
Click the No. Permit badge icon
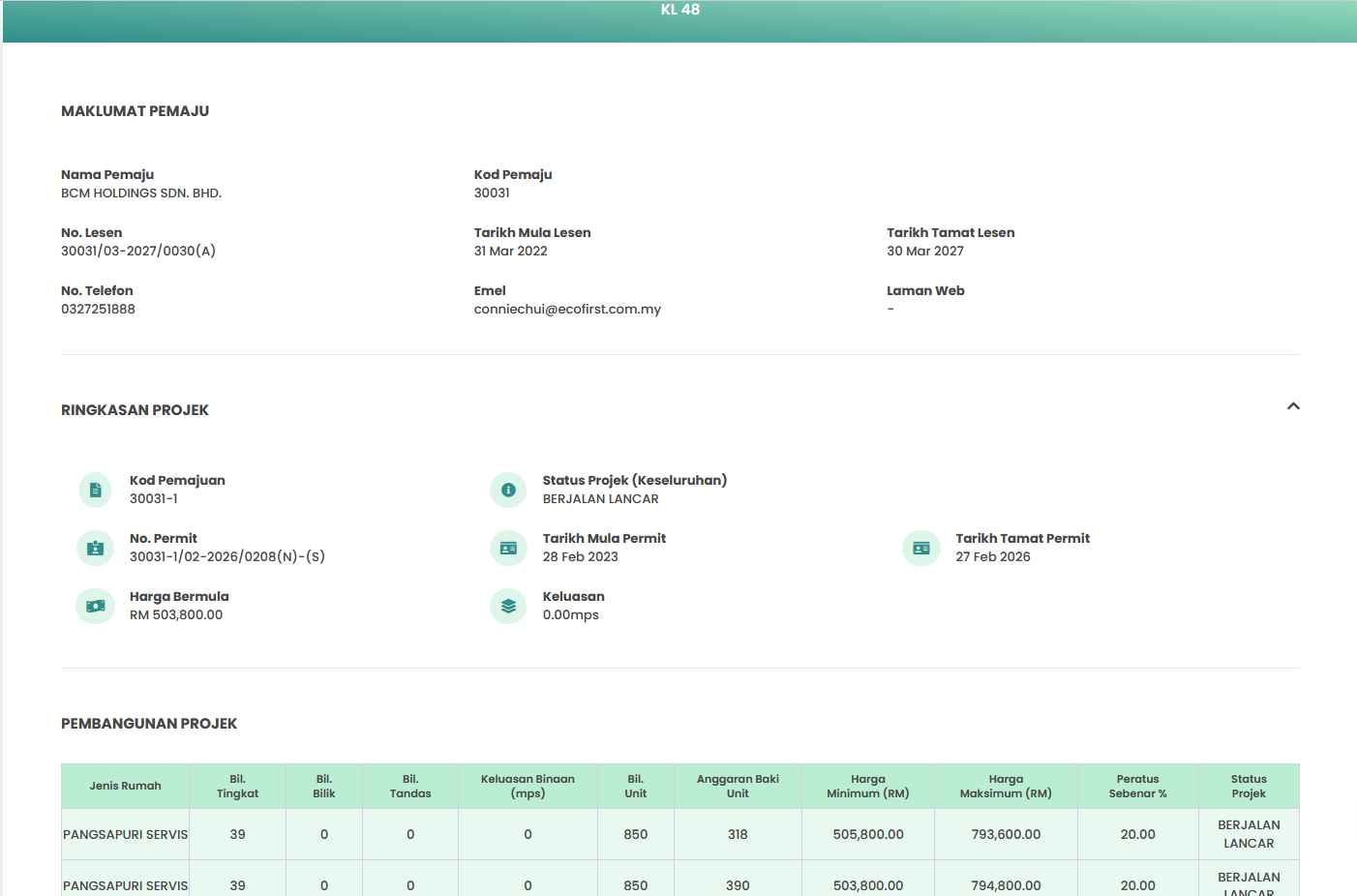pos(95,549)
